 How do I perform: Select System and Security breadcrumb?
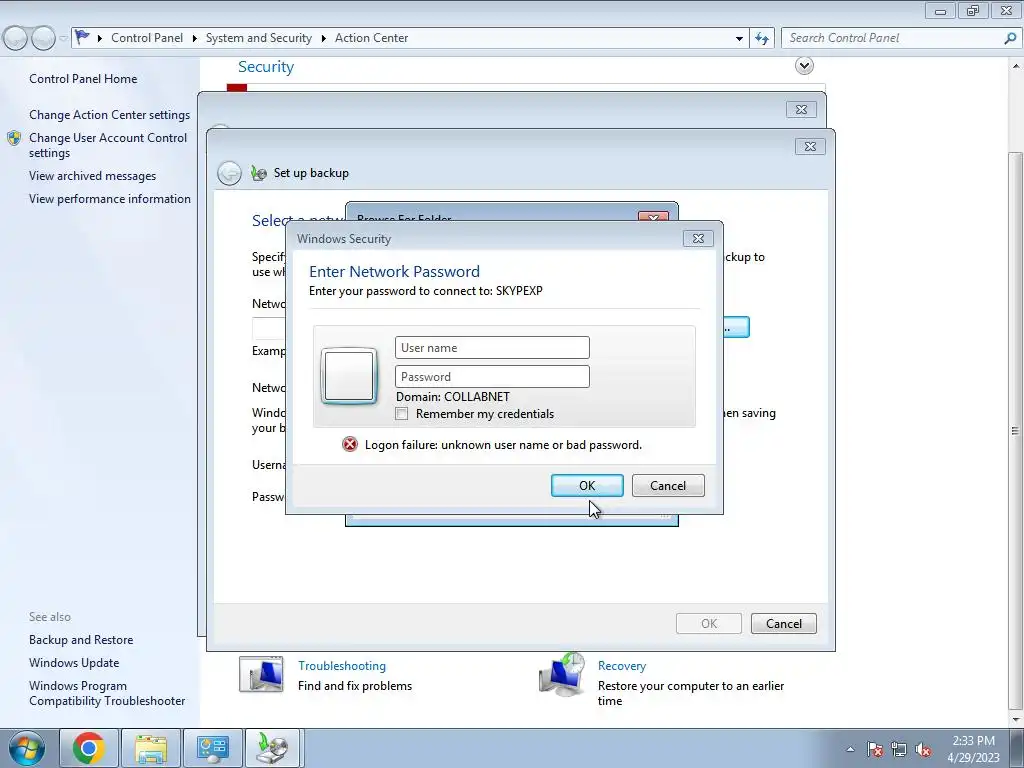[259, 38]
